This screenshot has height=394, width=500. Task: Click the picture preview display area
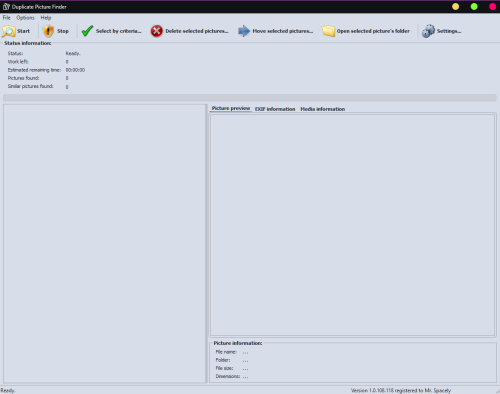tap(352, 225)
